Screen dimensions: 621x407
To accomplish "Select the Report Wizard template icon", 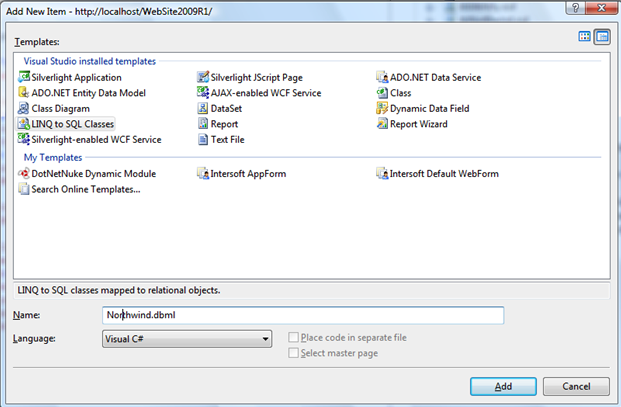I will 383,124.
